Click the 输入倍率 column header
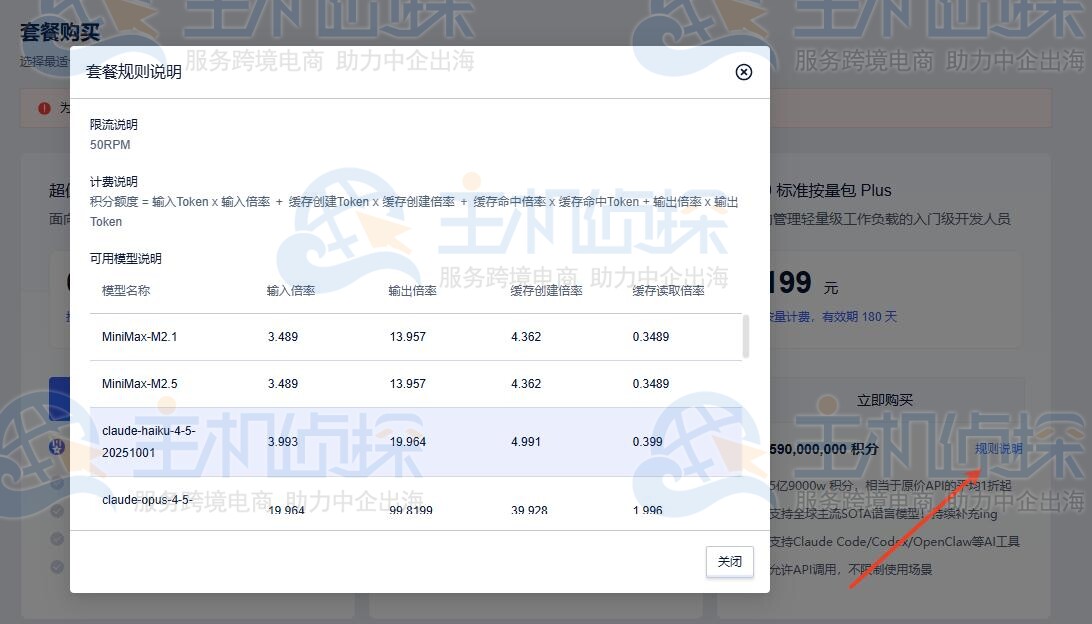 (290, 291)
